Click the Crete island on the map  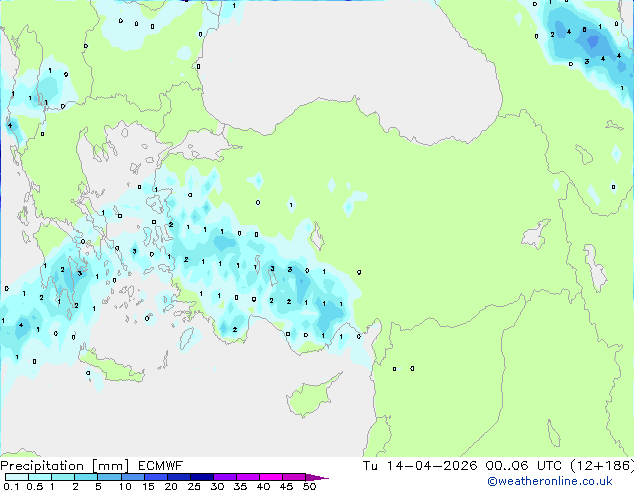(111, 367)
